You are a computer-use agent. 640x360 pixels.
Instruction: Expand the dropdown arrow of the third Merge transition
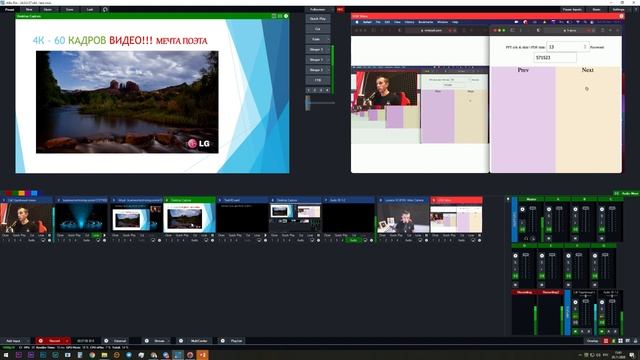pos(328,70)
